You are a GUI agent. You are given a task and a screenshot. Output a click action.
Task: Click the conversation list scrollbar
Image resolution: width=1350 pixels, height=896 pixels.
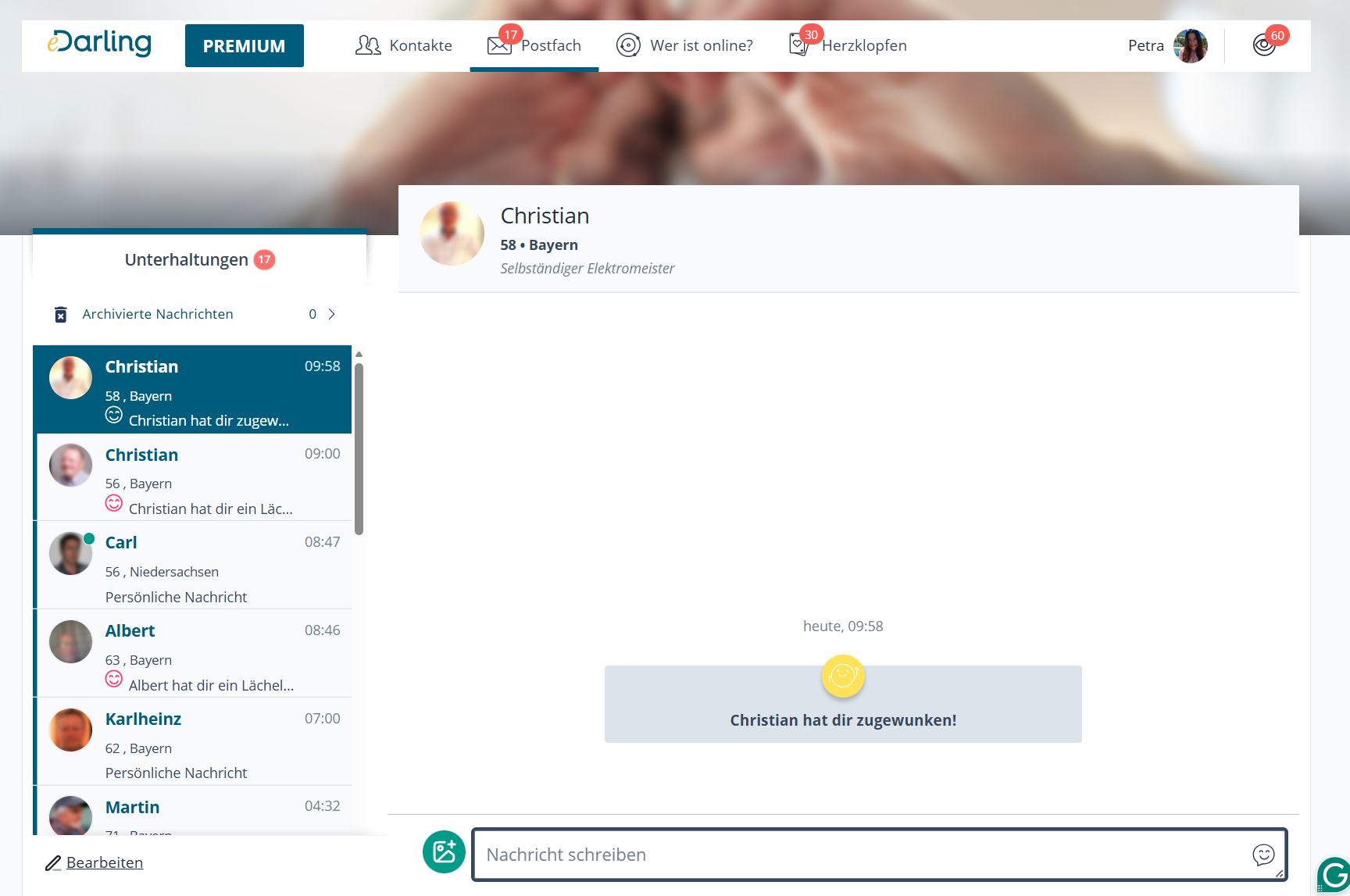pos(359,449)
